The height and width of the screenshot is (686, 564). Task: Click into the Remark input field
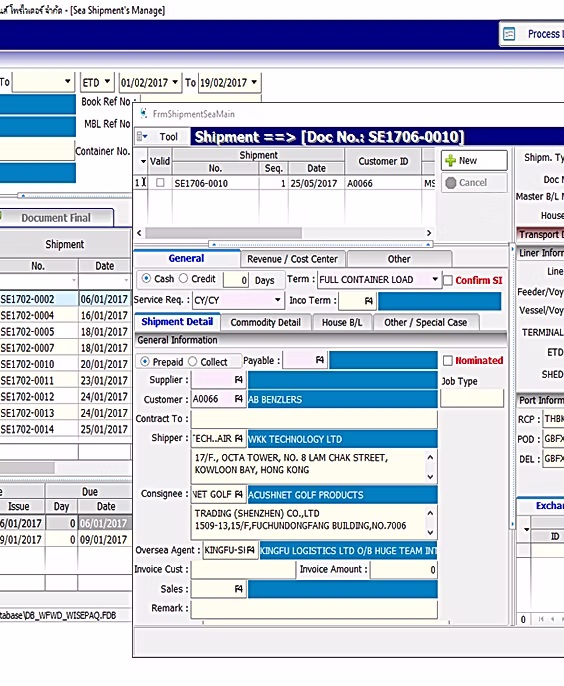[x=314, y=609]
